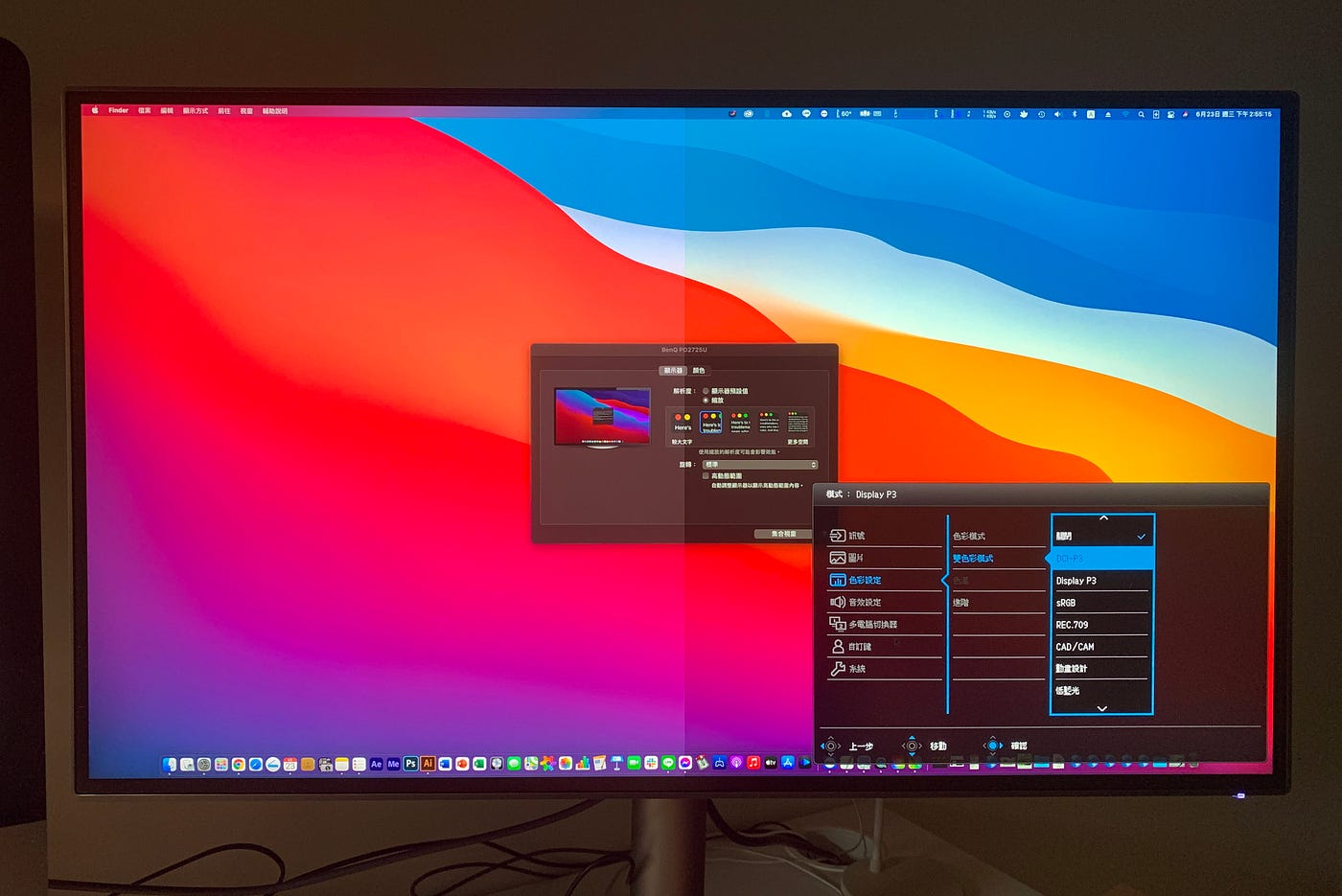Select 訊號 input icon in OSD menu
Viewport: 1342px width, 896px height.
pos(837,536)
